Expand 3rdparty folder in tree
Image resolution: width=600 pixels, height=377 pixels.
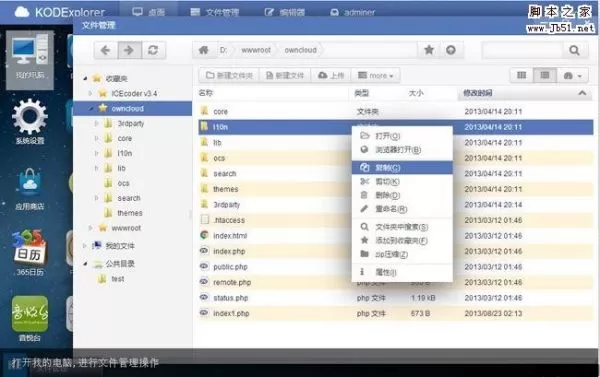96,123
